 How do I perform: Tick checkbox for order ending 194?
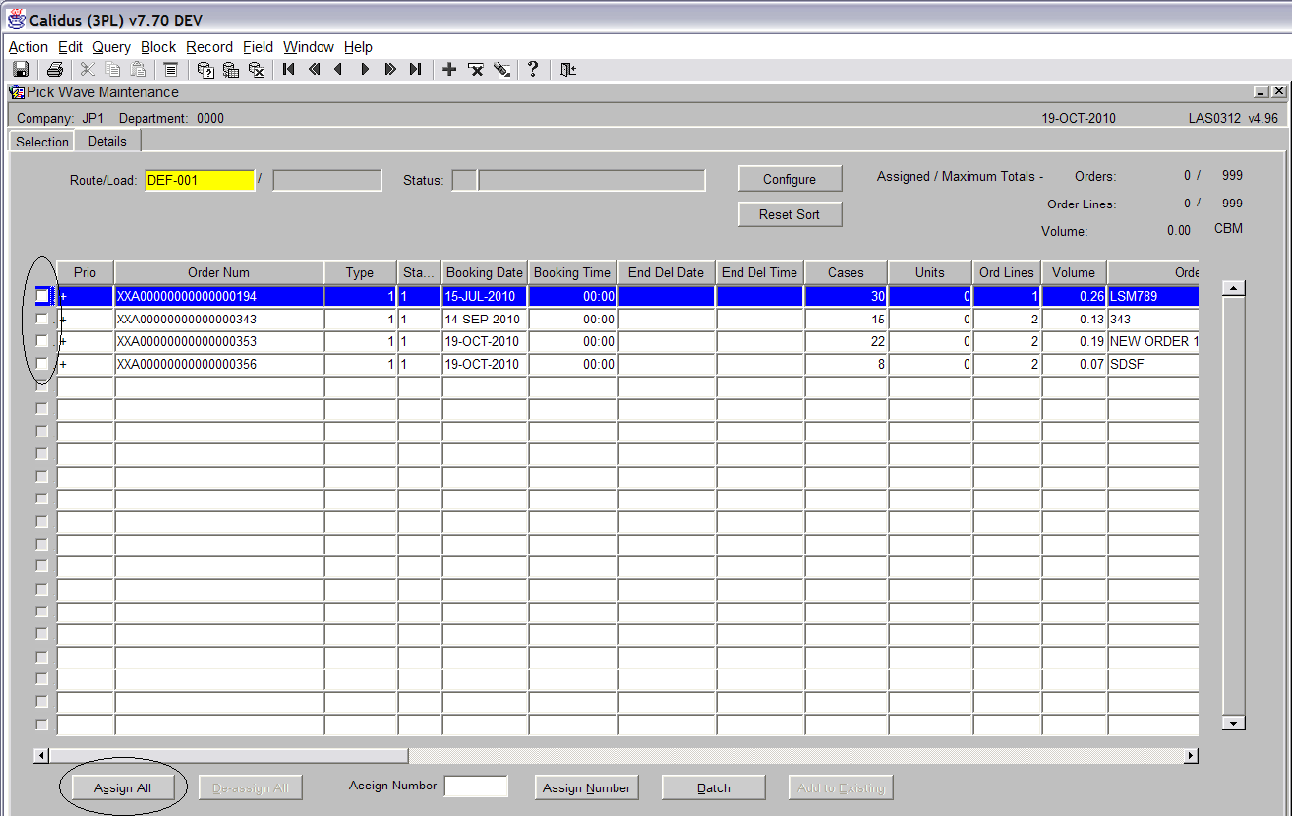(41, 296)
